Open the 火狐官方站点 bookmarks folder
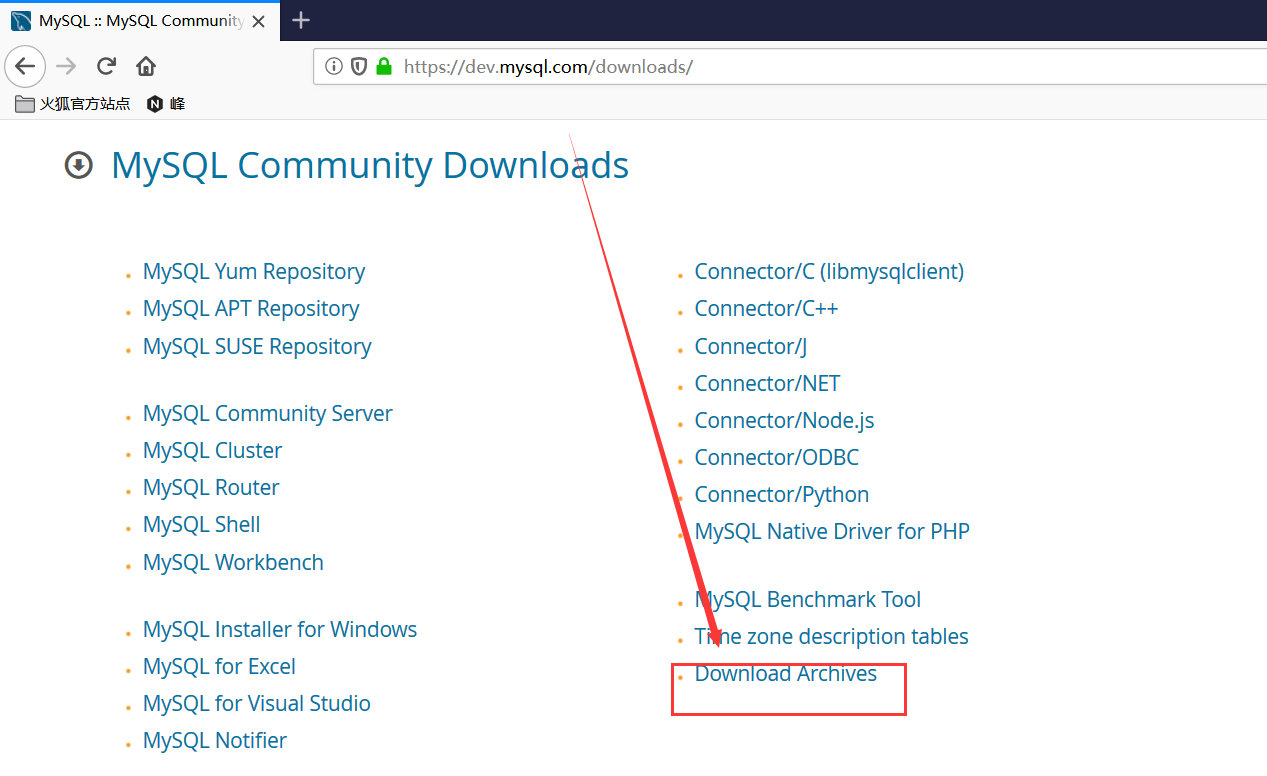Viewport: 1267px width, 776px height. [72, 103]
